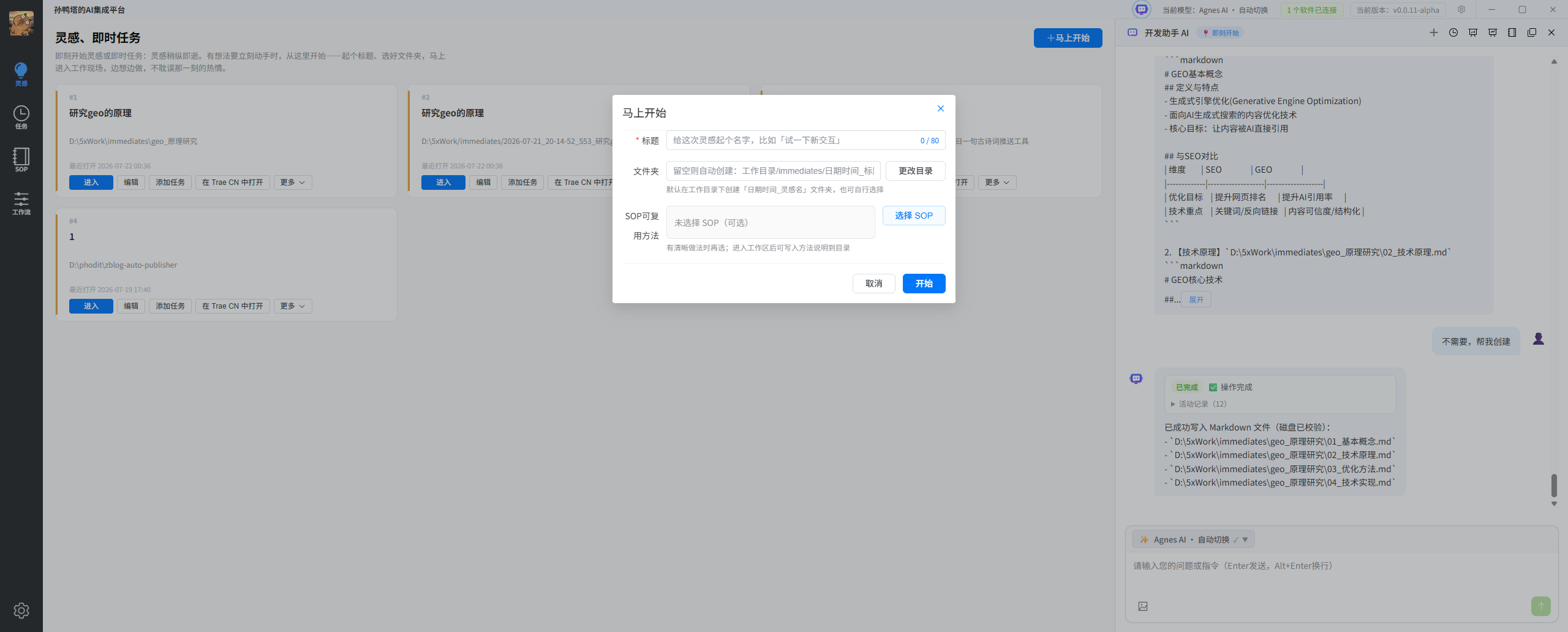1568x632 pixels.
Task: Click the 选择 SOP button
Action: [x=914, y=216]
